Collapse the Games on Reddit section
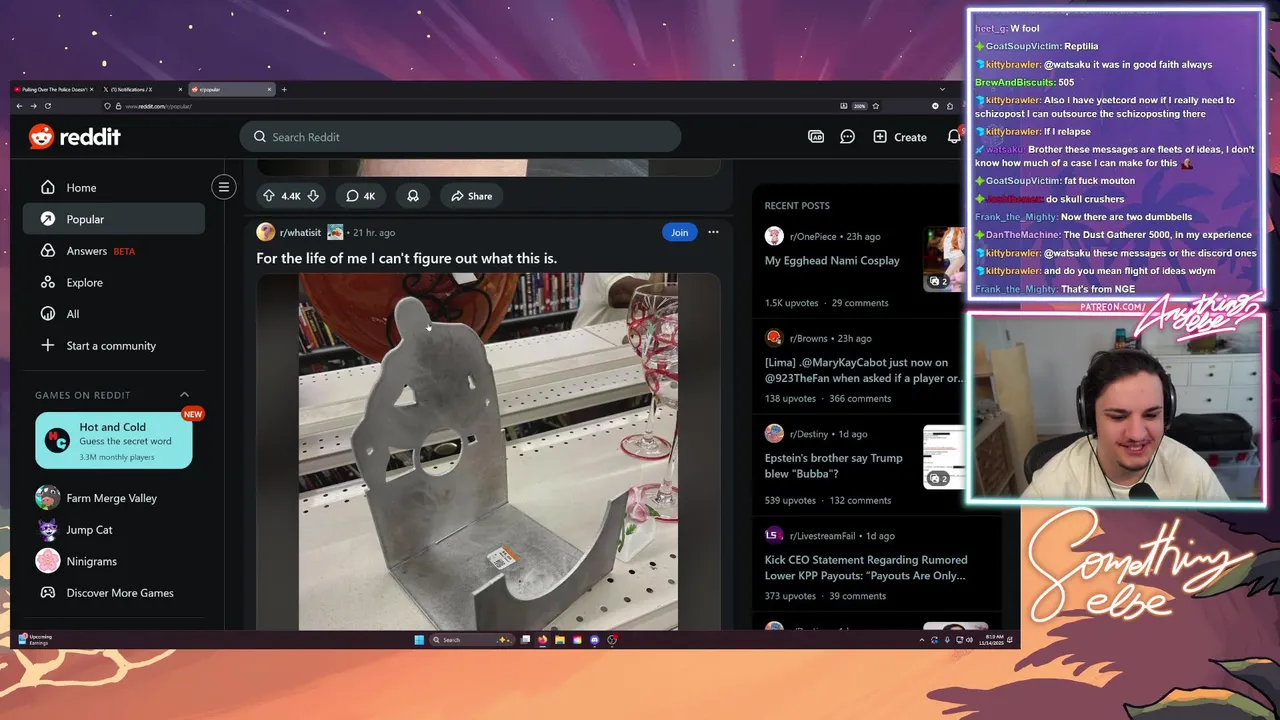The image size is (1280, 720). tap(184, 395)
